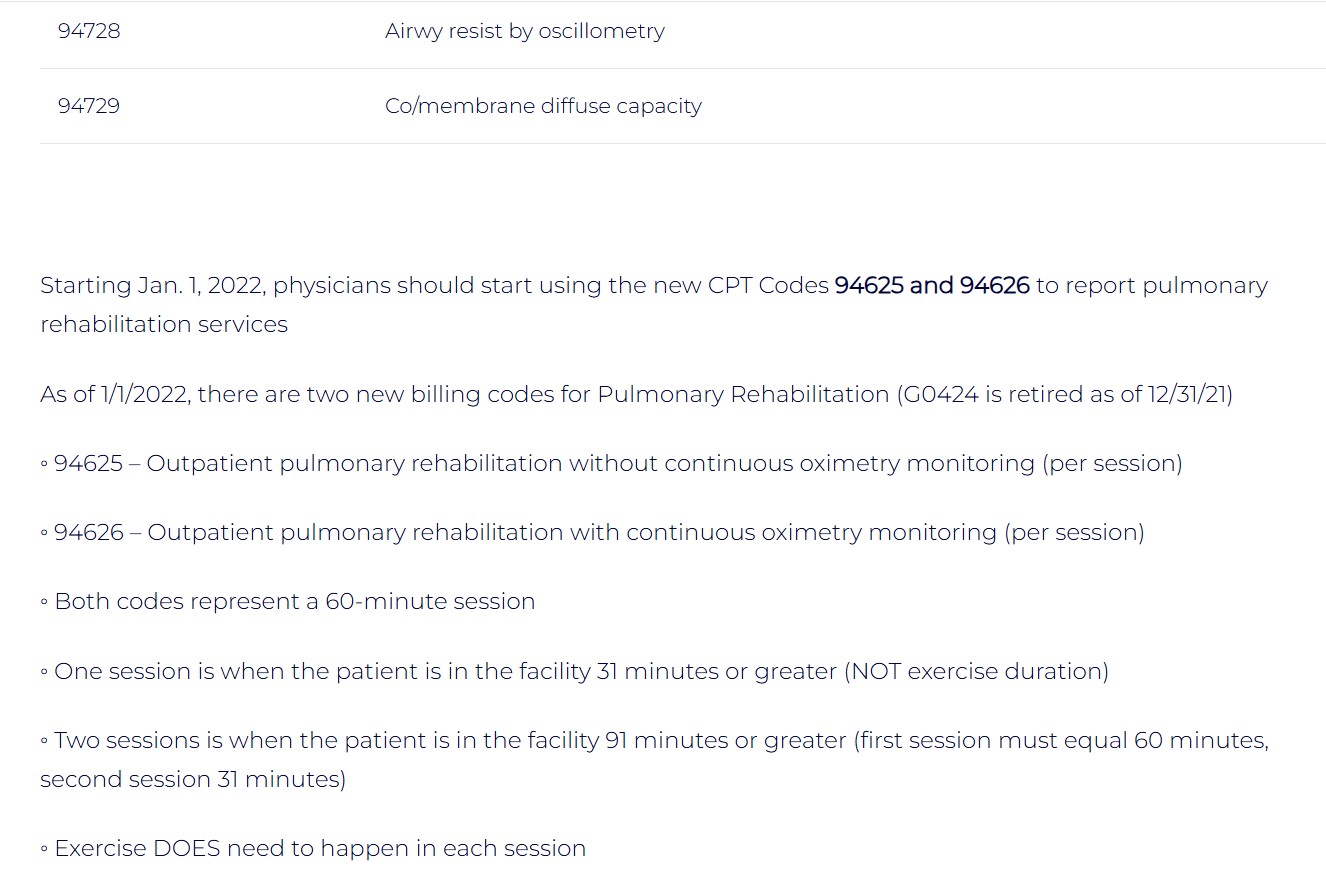Click the 94729 code cell
Viewport: 1326px width, 873px height.
pyautogui.click(x=89, y=106)
